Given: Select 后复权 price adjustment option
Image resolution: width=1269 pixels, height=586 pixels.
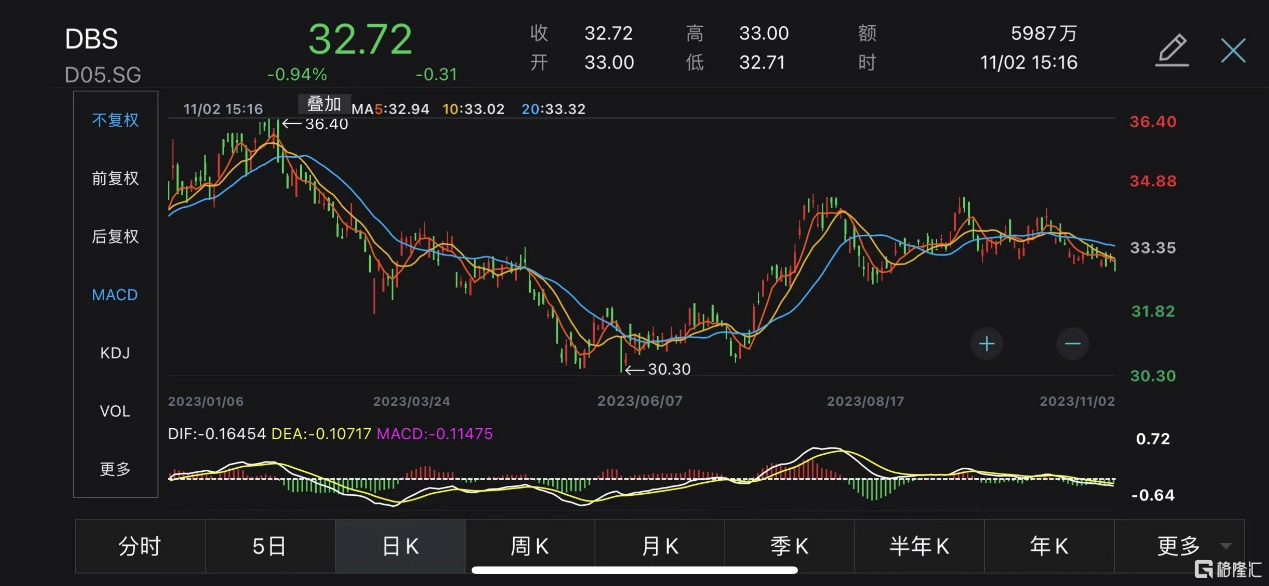Looking at the screenshot, I should (115, 236).
